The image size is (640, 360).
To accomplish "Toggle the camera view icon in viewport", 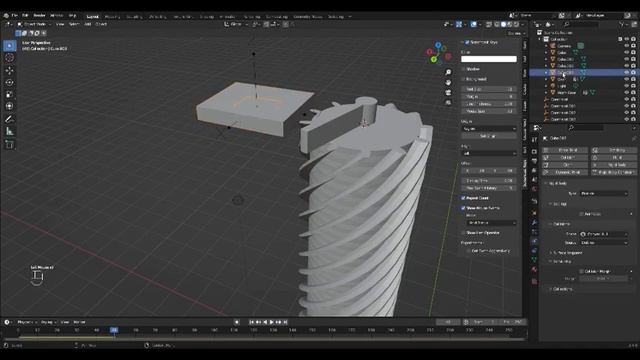I will [x=448, y=93].
